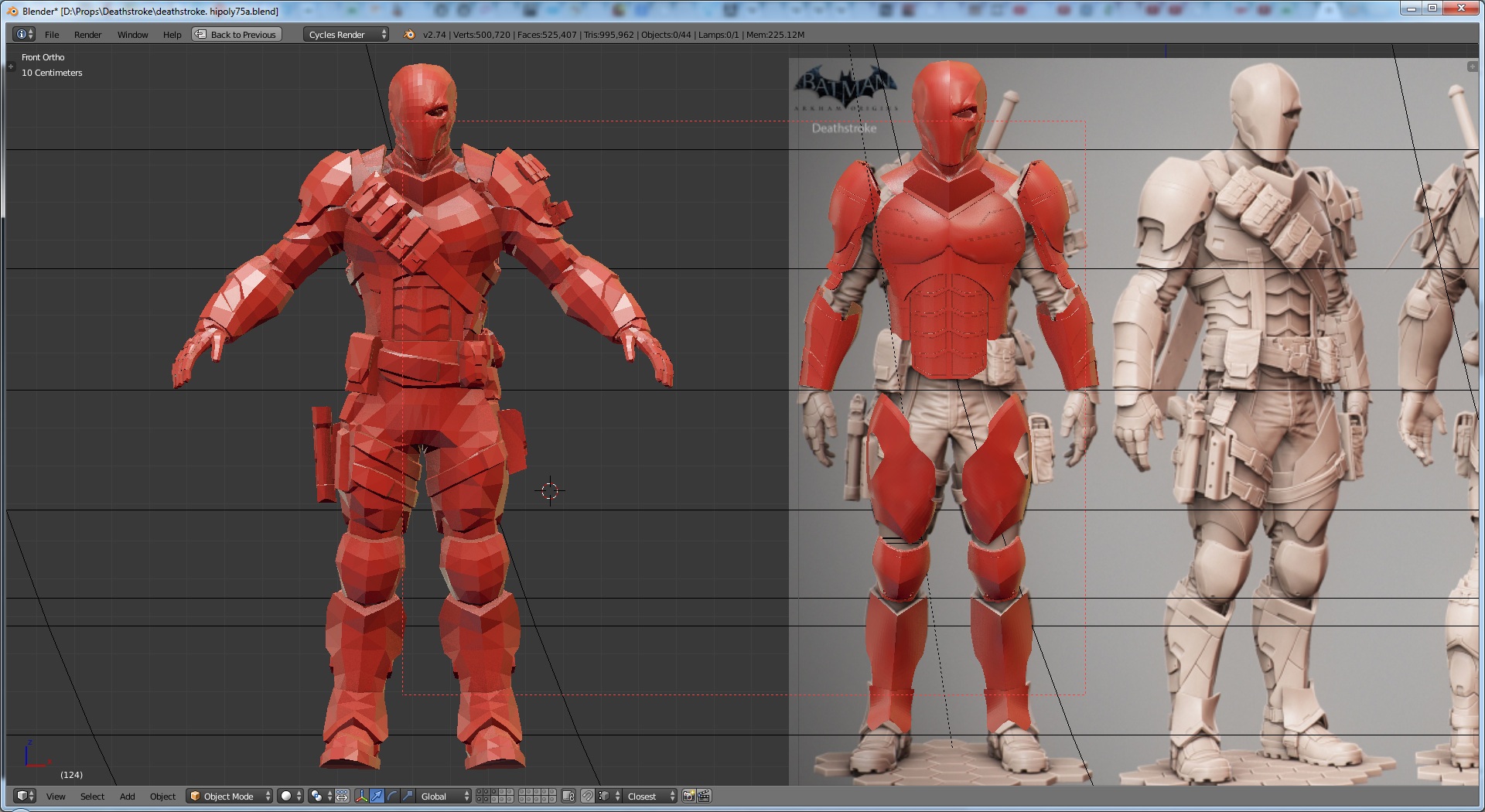The height and width of the screenshot is (812, 1485).
Task: Click the Tris:995,962 statistic
Action: (609, 35)
